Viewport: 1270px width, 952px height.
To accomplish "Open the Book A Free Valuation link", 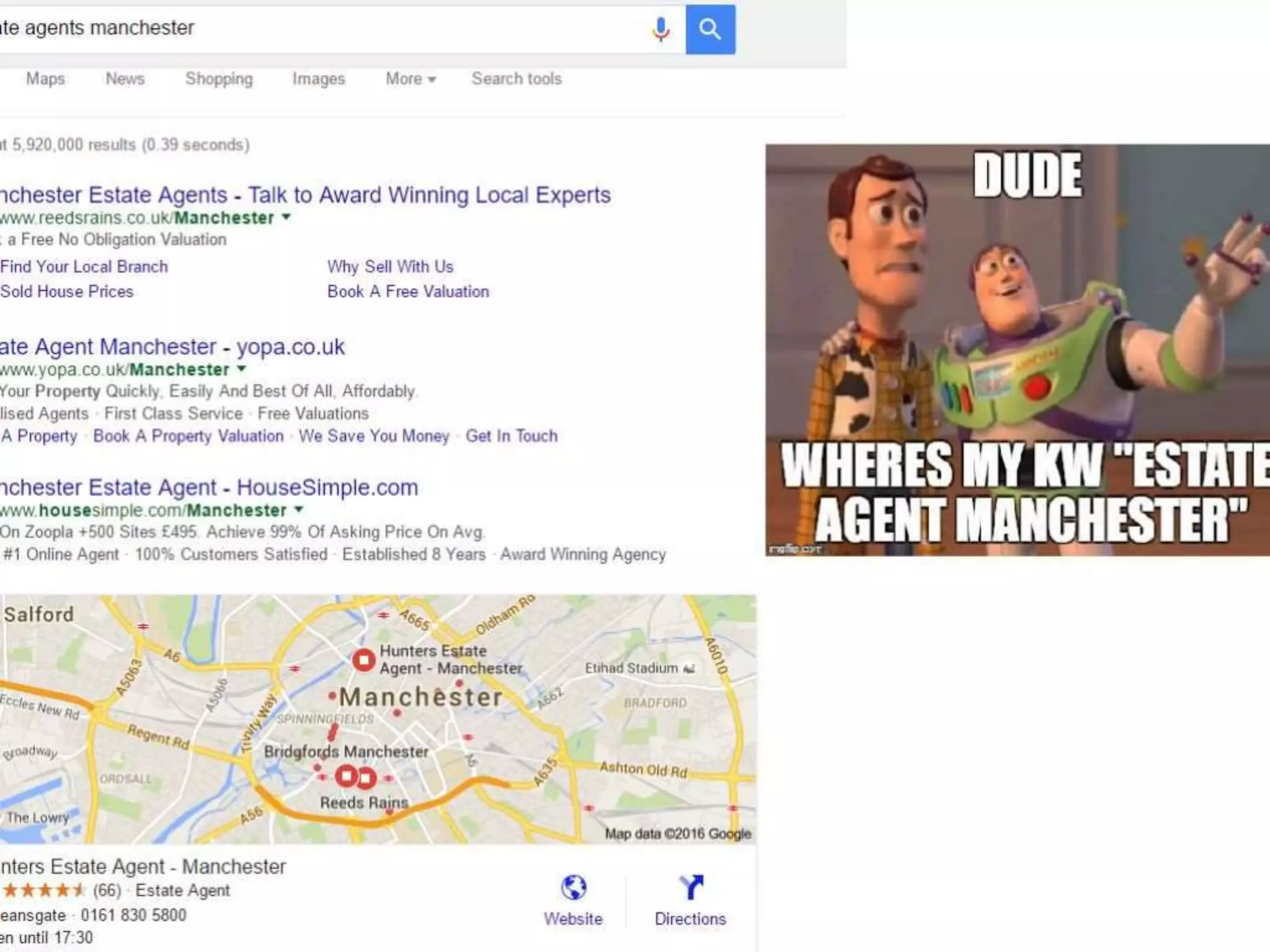I will click(408, 291).
